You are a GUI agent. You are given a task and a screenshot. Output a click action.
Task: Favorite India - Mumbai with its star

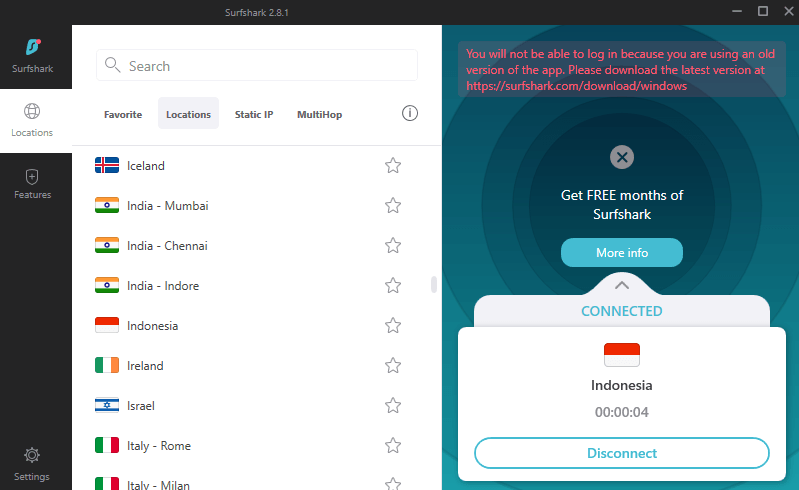(393, 205)
